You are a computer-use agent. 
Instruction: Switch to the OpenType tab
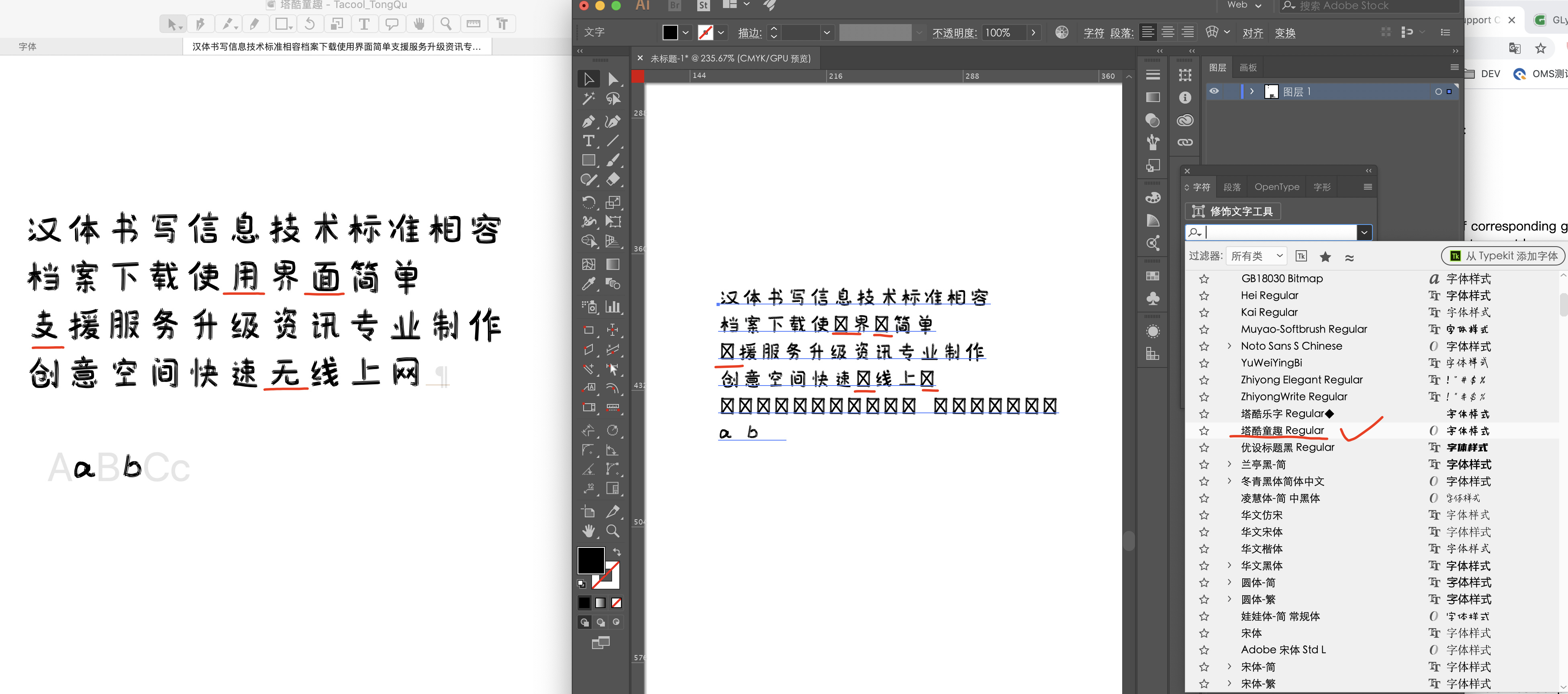(x=1276, y=187)
